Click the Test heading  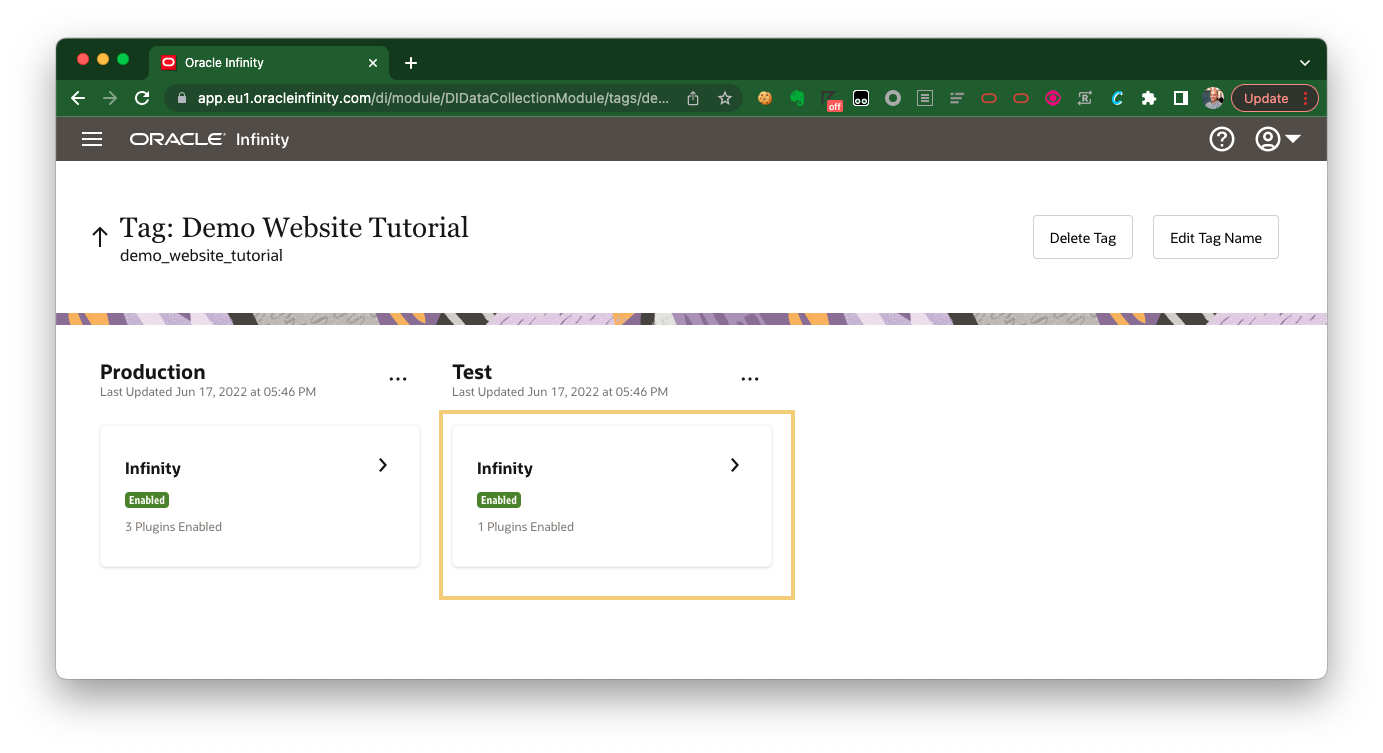coord(472,372)
